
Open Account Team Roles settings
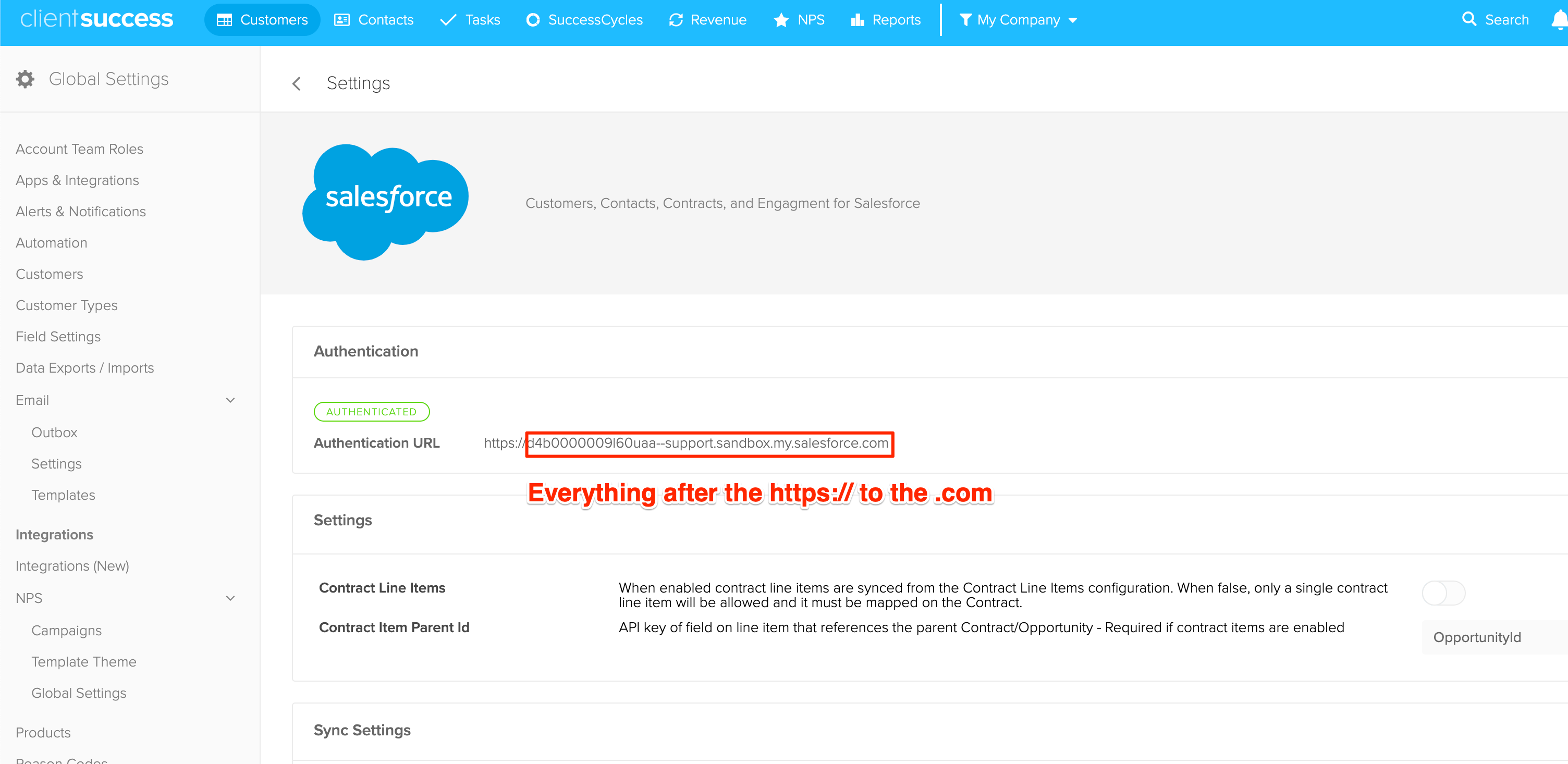click(x=79, y=149)
